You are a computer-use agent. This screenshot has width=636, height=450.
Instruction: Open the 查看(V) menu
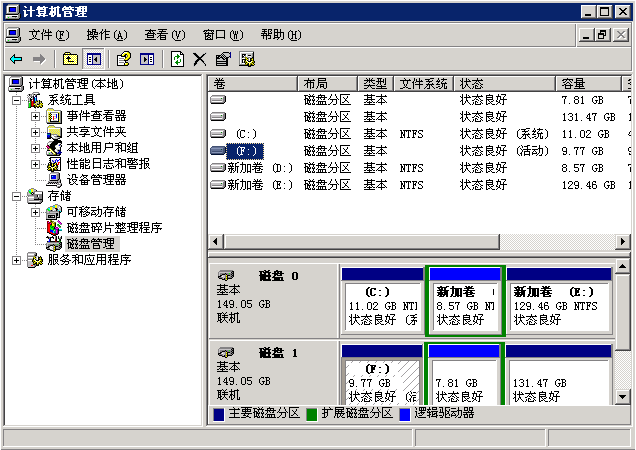pyautogui.click(x=164, y=34)
